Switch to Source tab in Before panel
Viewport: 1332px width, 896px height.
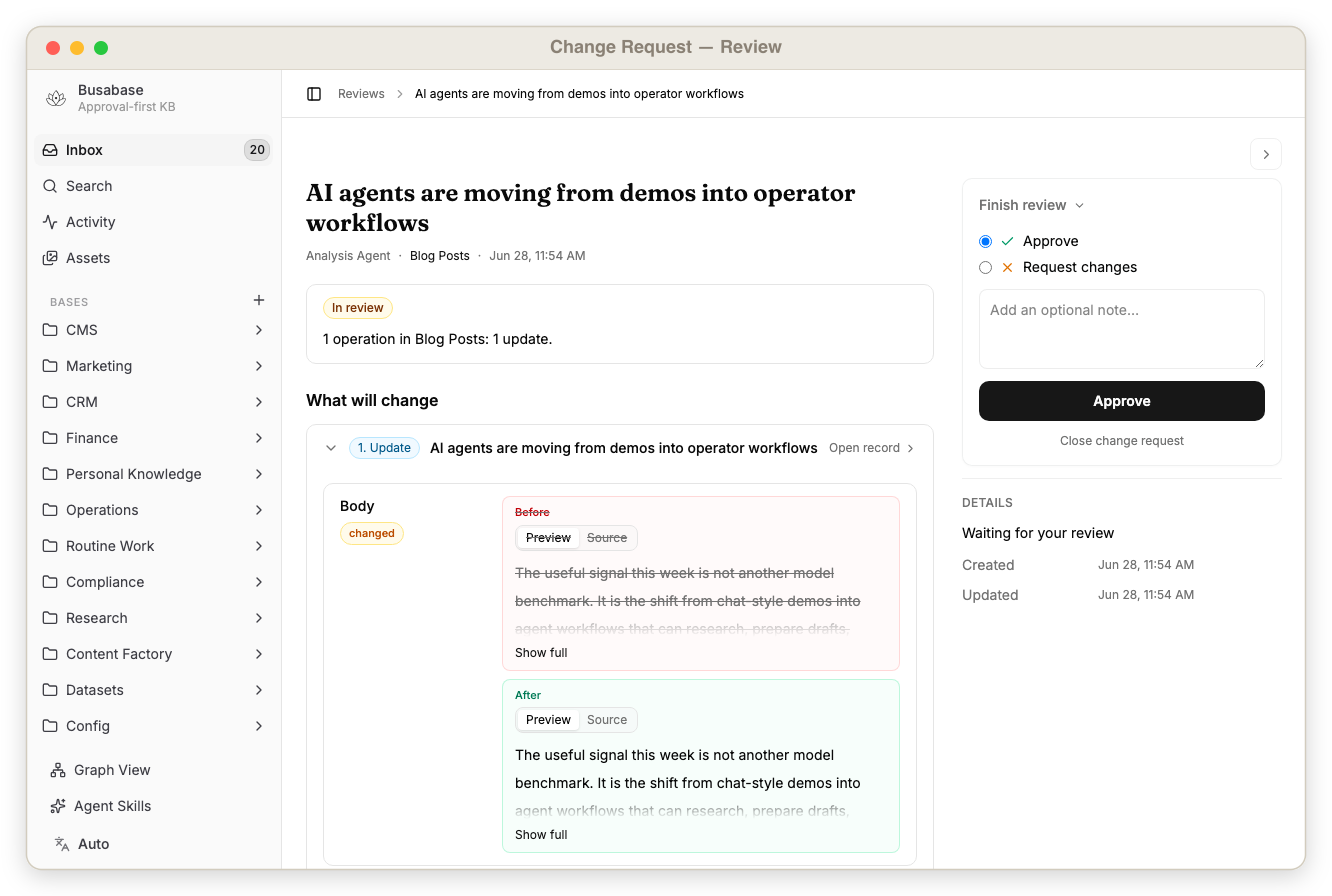[x=607, y=538]
